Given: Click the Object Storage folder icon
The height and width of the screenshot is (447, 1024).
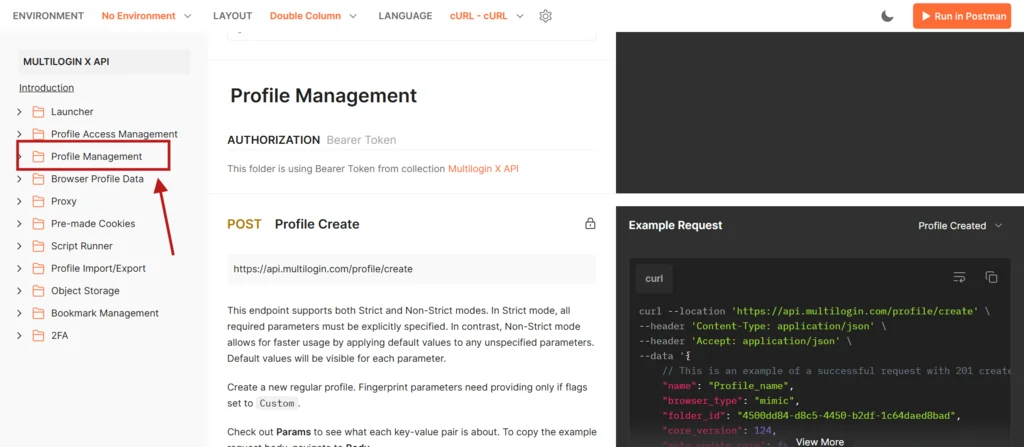Looking at the screenshot, I should pyautogui.click(x=38, y=291).
